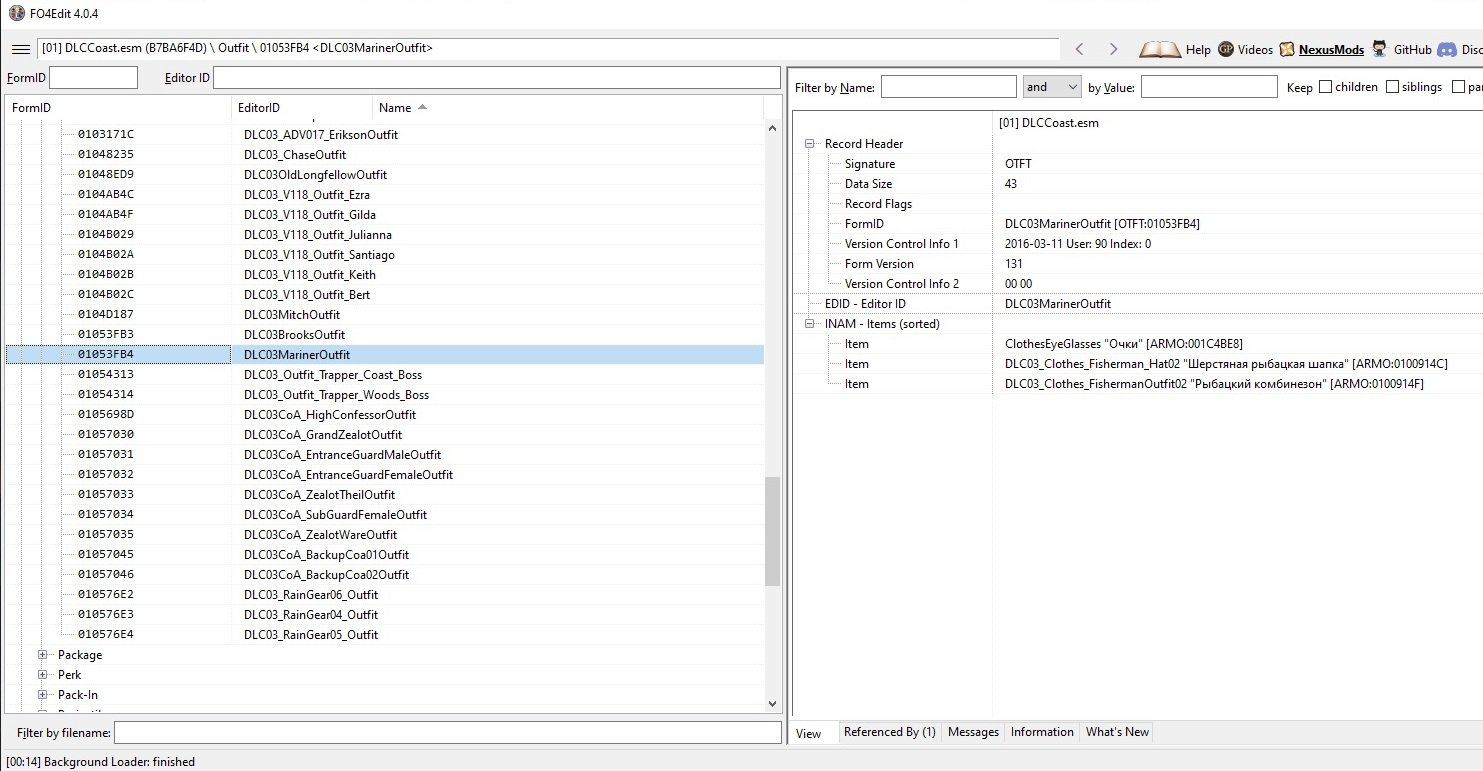1483x771 pixels.
Task: Collapse the Record Header section
Action: click(x=808, y=144)
